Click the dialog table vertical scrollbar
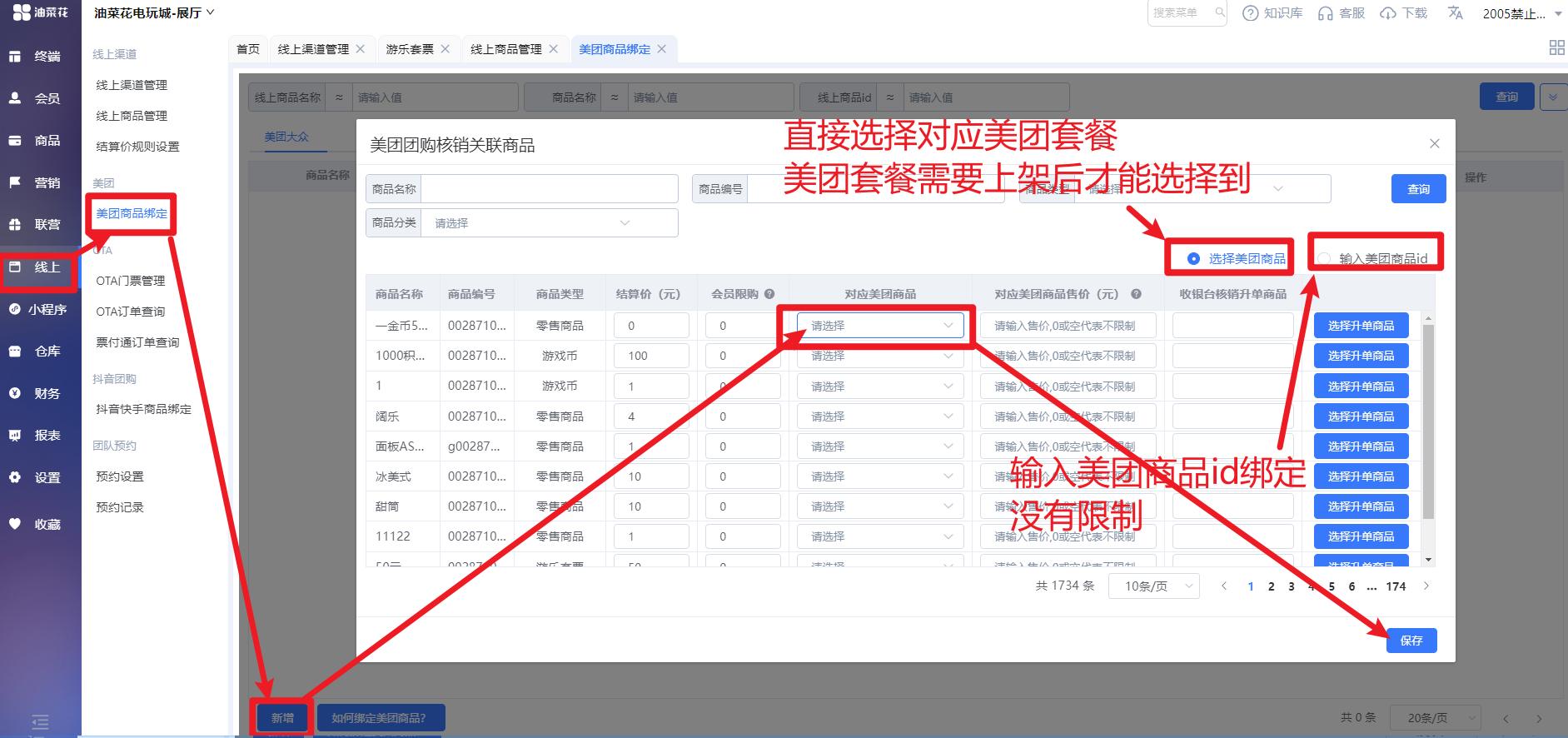This screenshot has height=738, width=1568. (1428, 421)
